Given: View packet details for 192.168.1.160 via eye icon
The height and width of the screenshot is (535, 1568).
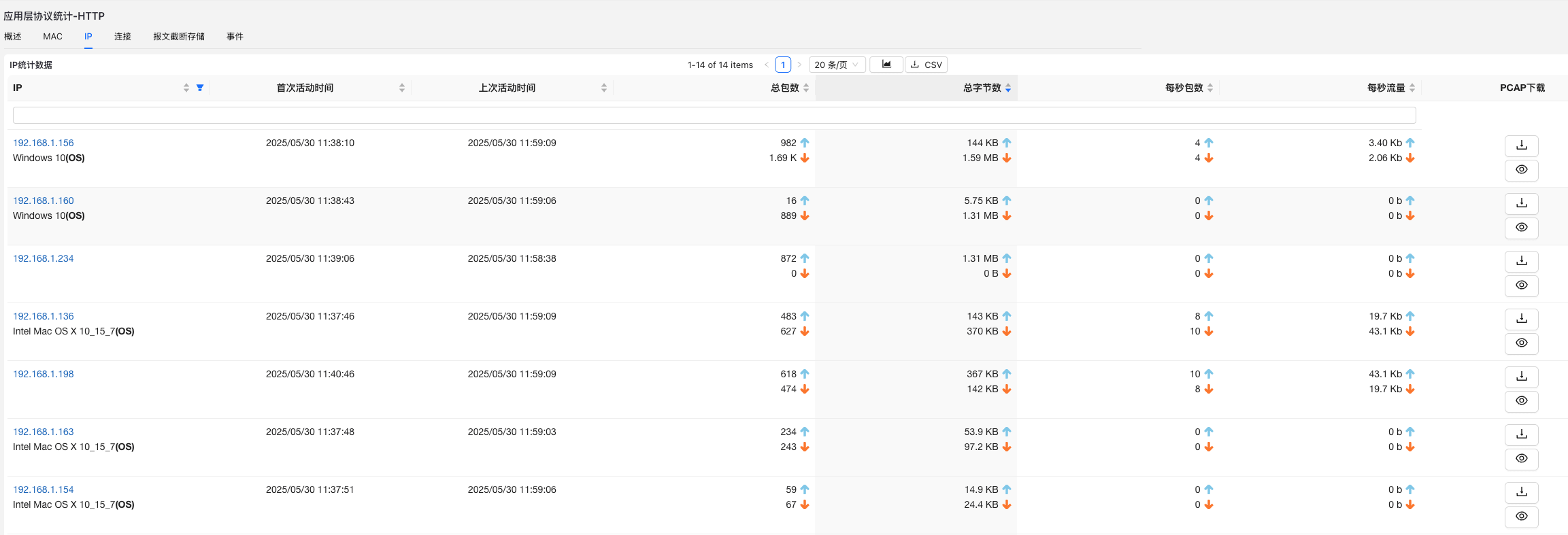Looking at the screenshot, I should coord(1521,228).
